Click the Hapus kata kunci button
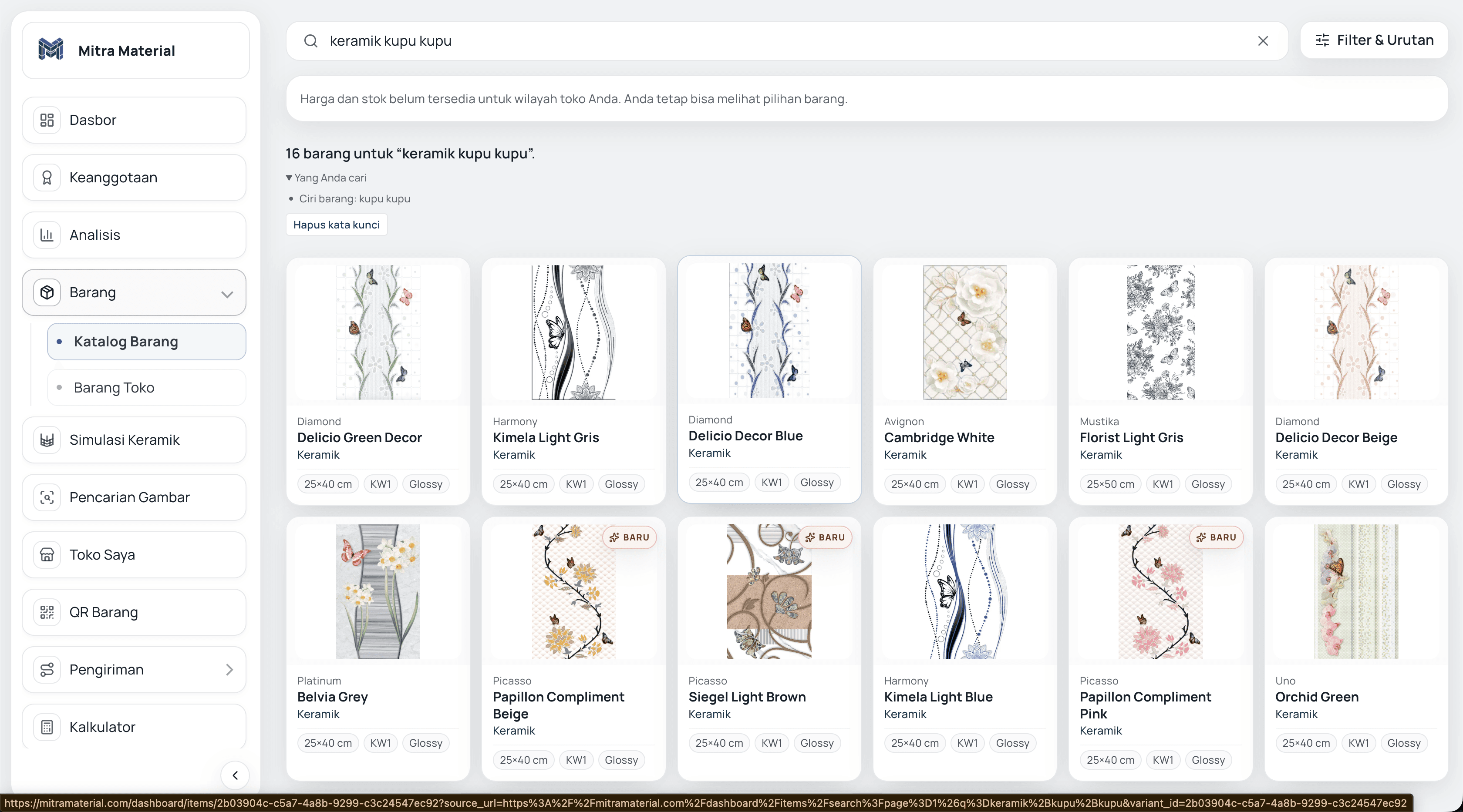Screen dimensions: 1463x812 (336, 225)
